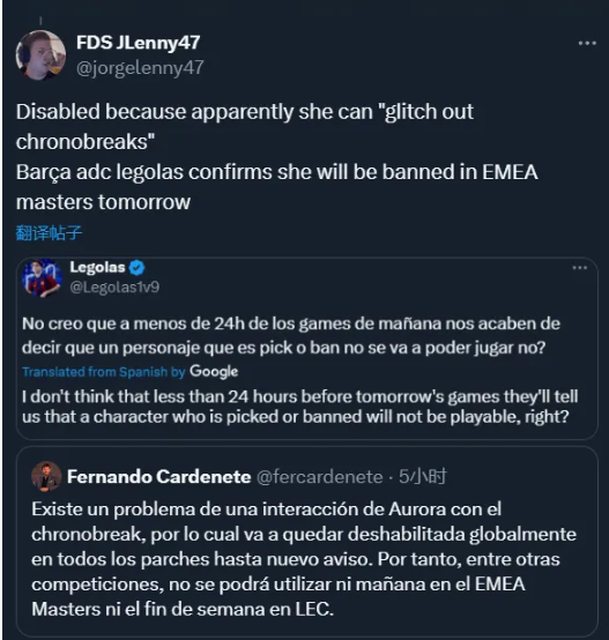The width and height of the screenshot is (609, 640).
Task: Click Fernando Cardenete's profile avatar
Action: [46, 476]
